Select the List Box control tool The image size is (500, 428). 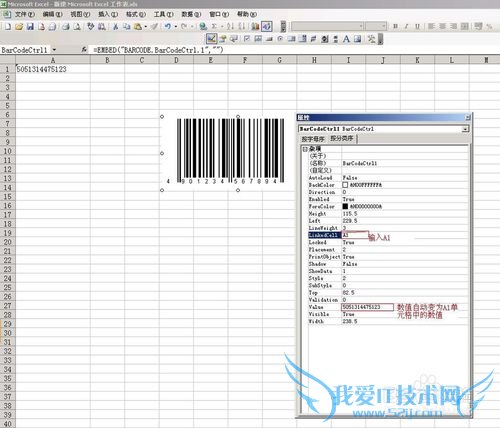292,39
